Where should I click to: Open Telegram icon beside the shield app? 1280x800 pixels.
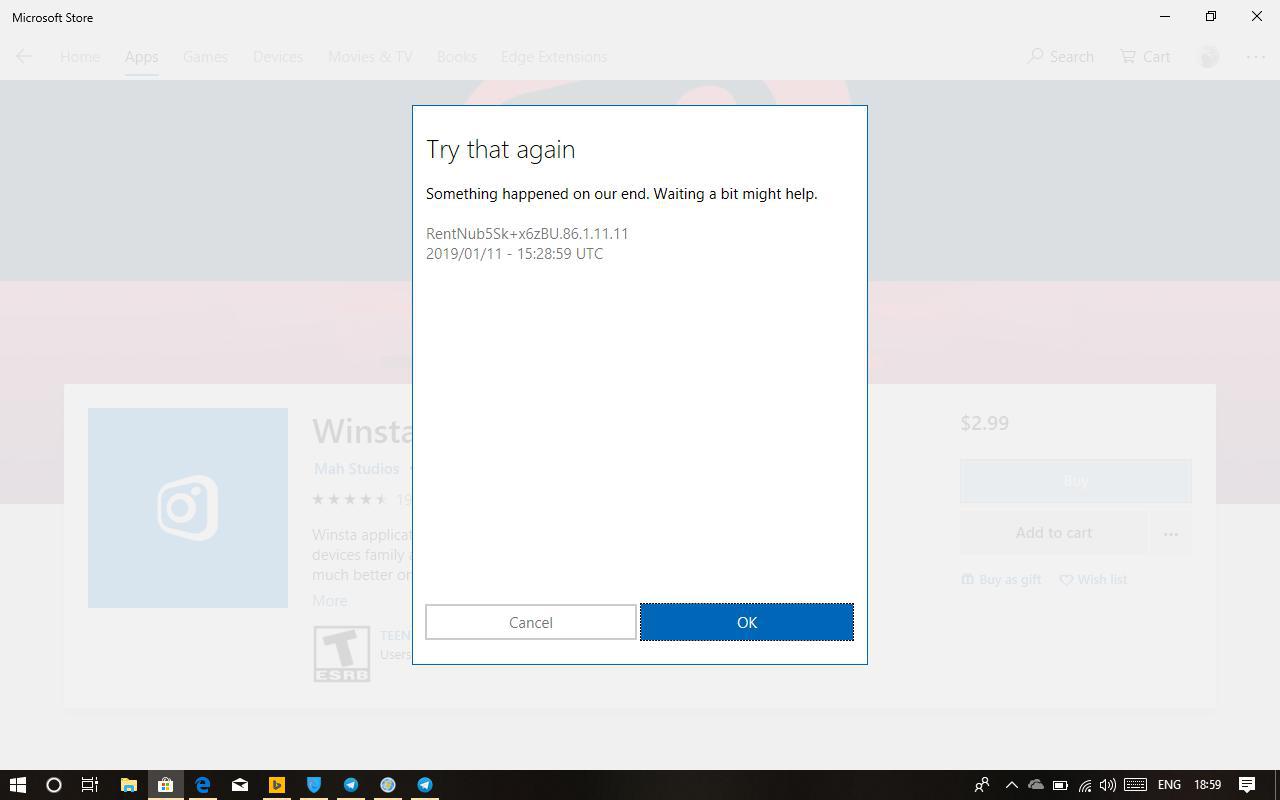click(351, 785)
